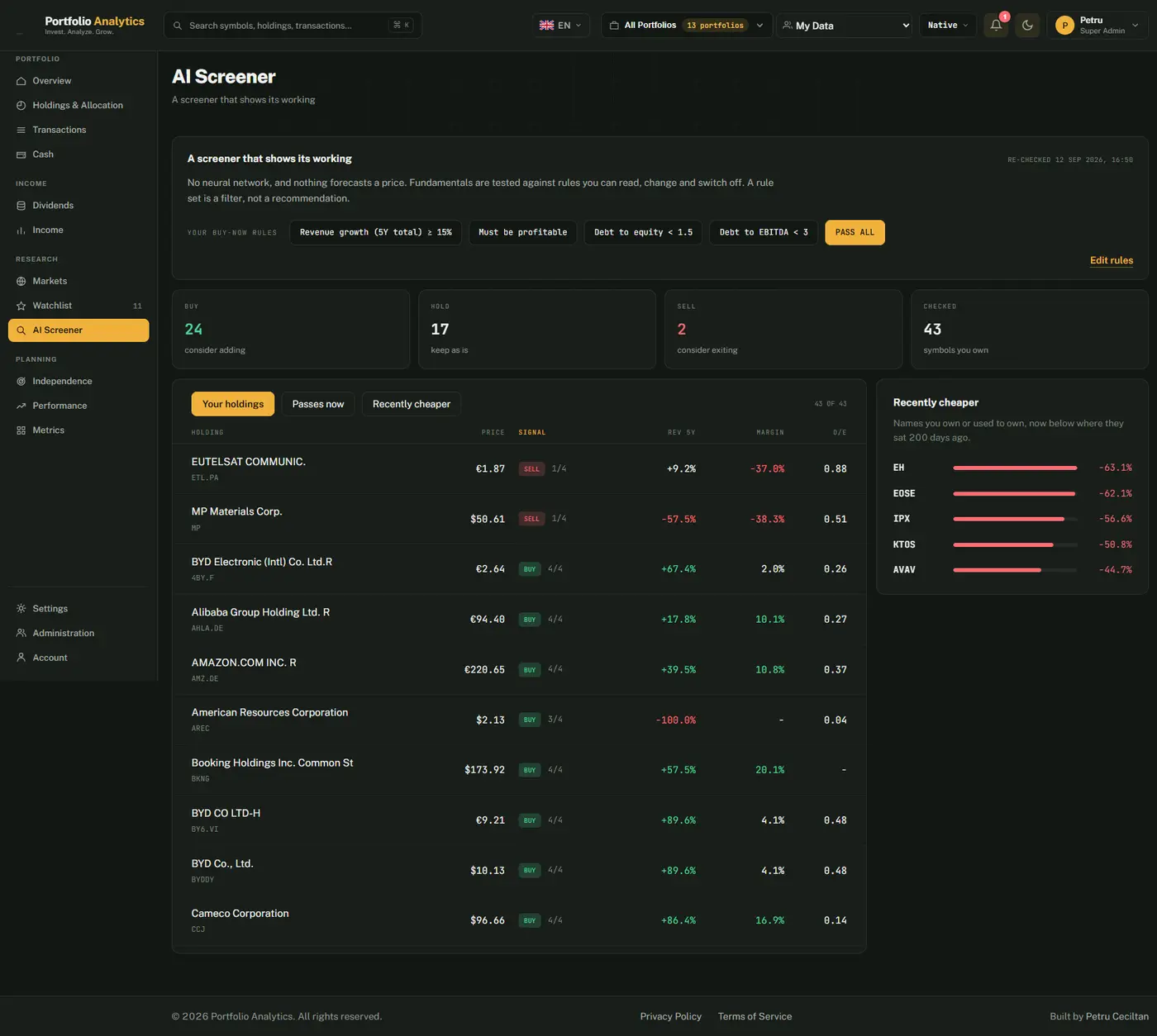Viewport: 1157px width, 1036px height.
Task: Open the My Data dropdown
Action: [845, 26]
